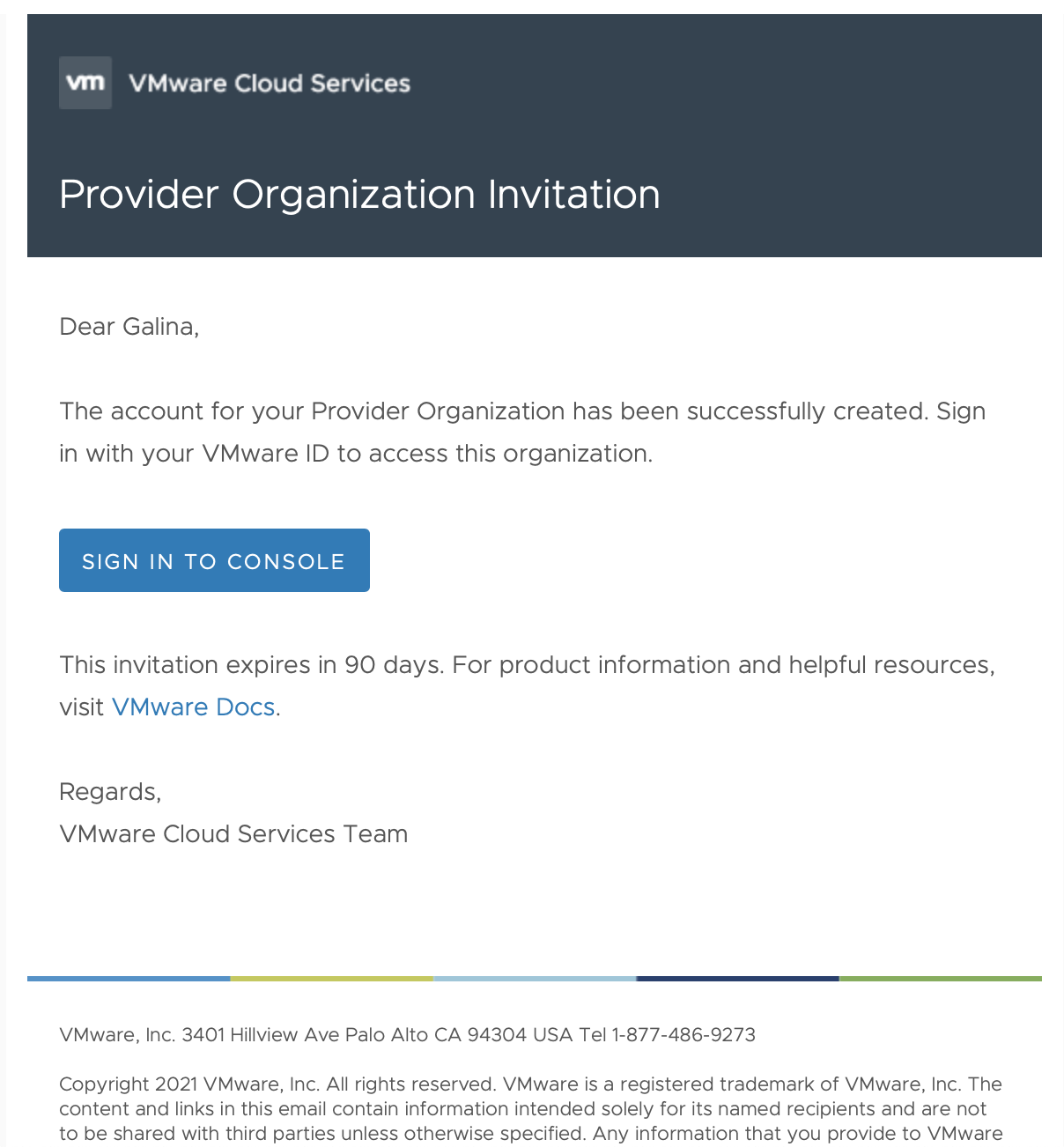
Task: Click the blue segment of the divider bar
Action: tap(129, 979)
